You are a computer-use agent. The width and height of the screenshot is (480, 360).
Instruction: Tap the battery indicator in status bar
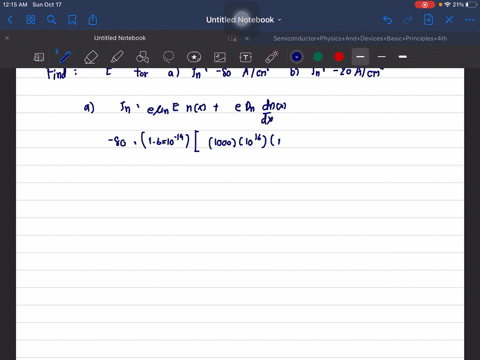[x=472, y=5]
